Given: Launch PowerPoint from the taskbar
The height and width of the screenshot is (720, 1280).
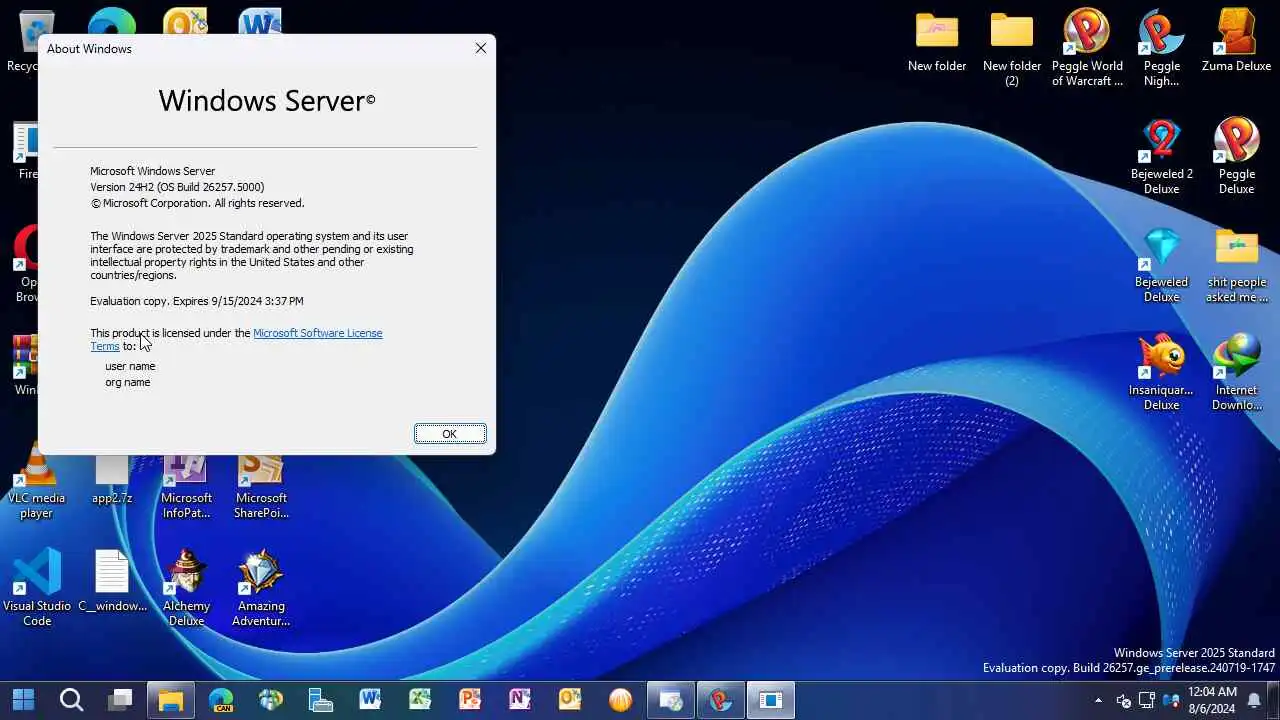Looking at the screenshot, I should tap(470, 700).
